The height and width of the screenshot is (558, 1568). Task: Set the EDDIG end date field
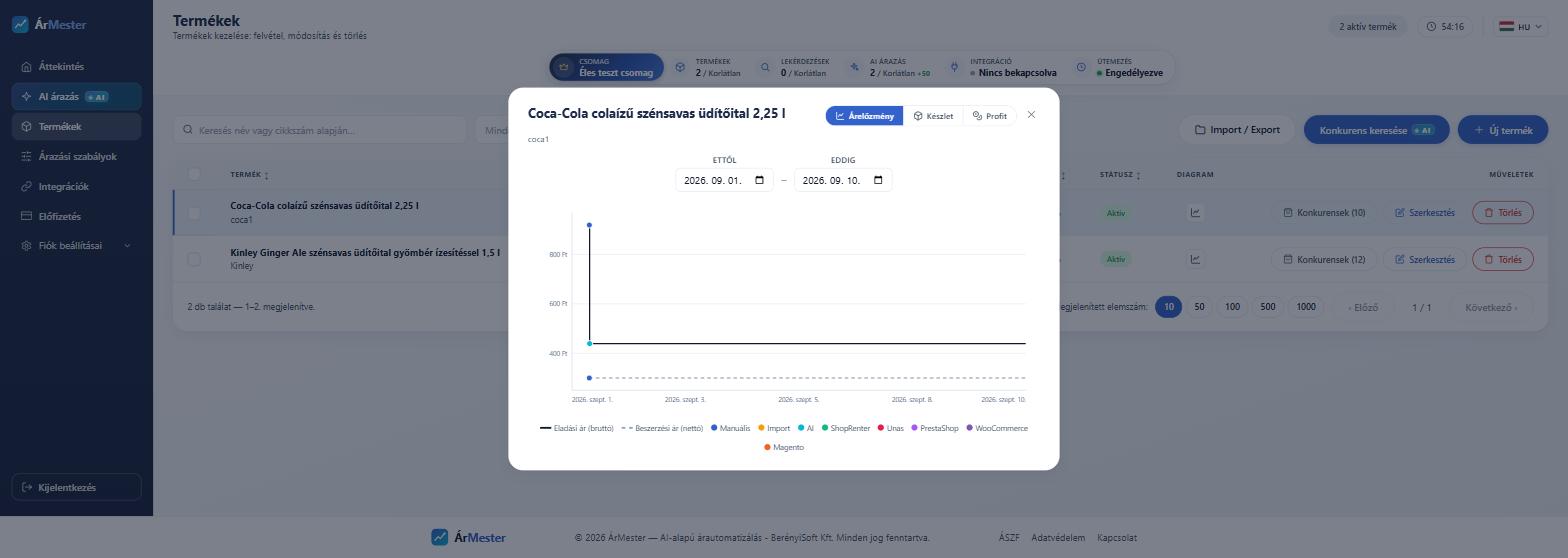(843, 180)
